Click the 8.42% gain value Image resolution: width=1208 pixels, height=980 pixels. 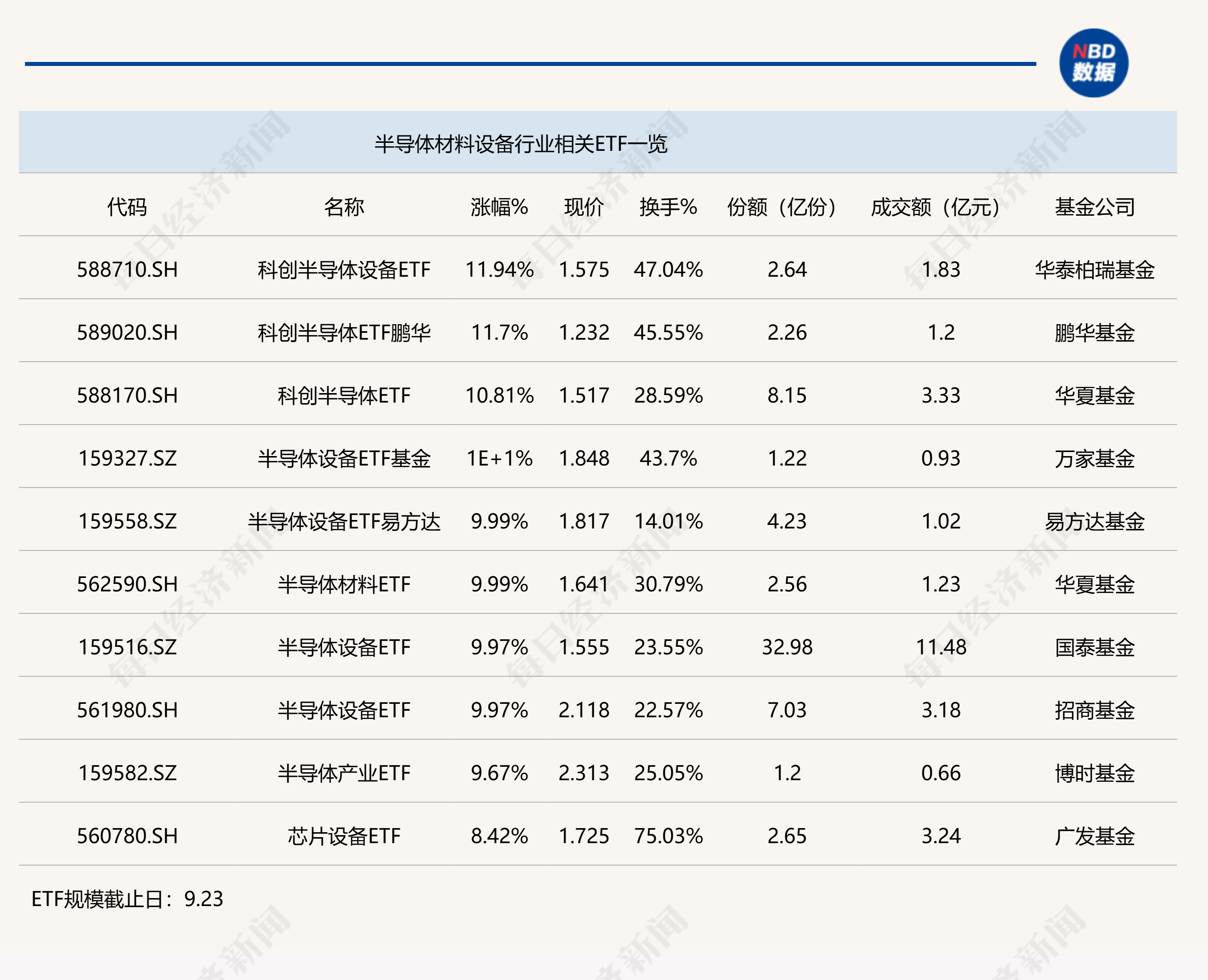coord(499,836)
